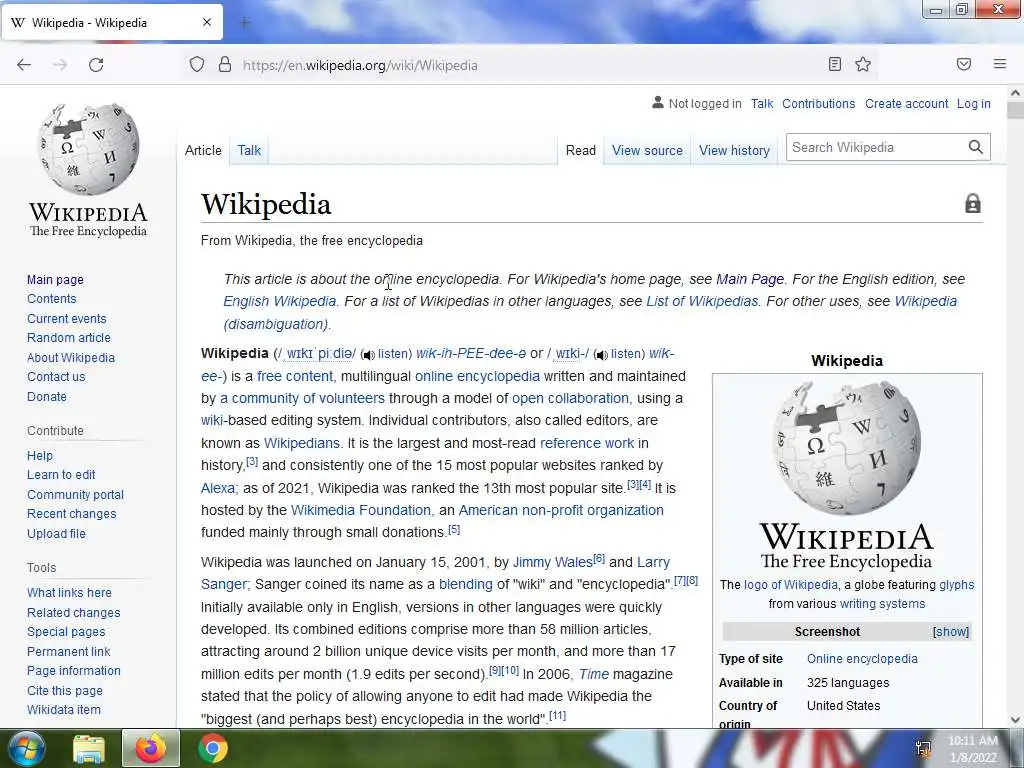Click the system tray network icon

coord(923,748)
